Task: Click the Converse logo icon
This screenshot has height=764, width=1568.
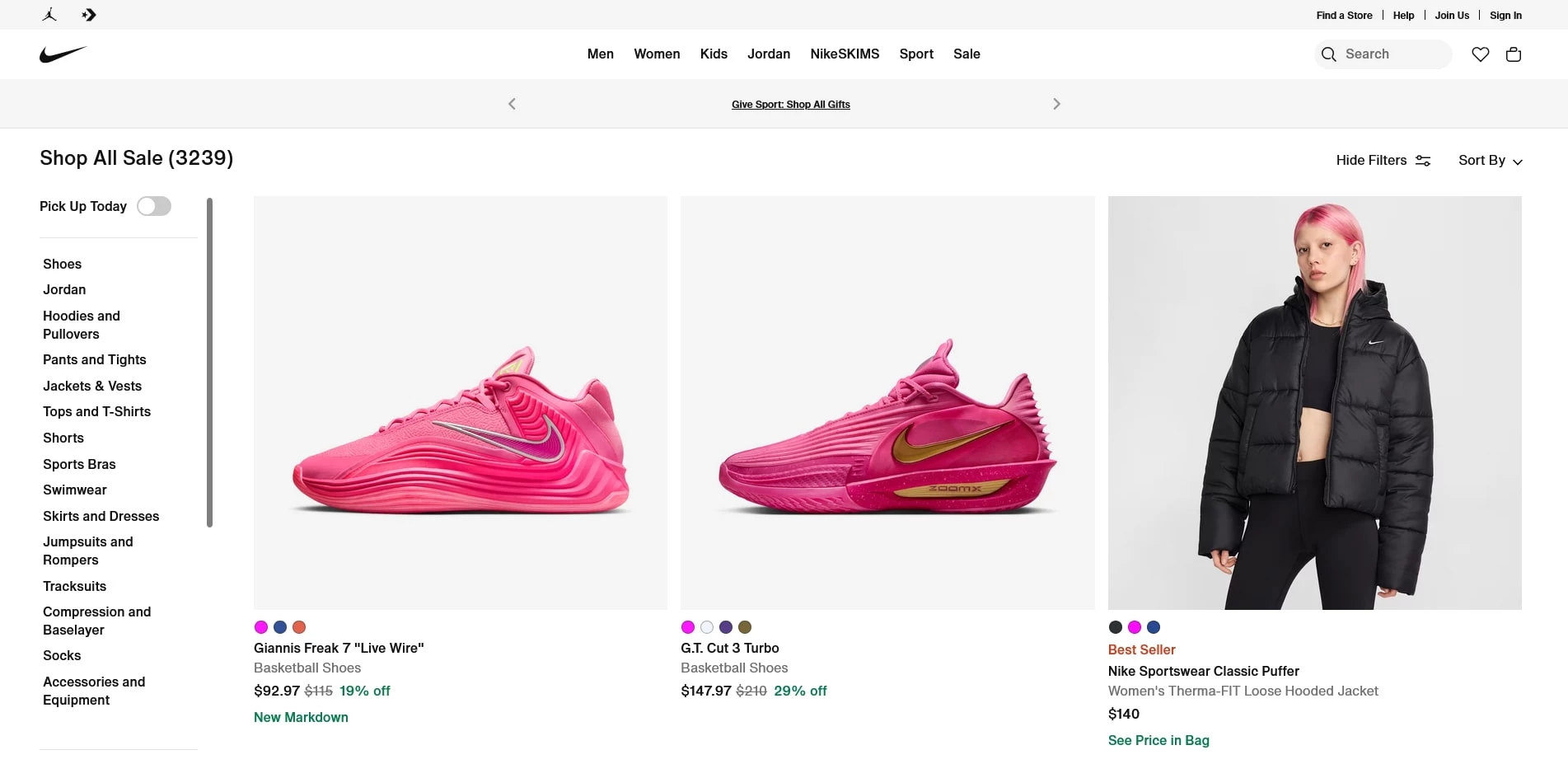Action: click(x=89, y=15)
